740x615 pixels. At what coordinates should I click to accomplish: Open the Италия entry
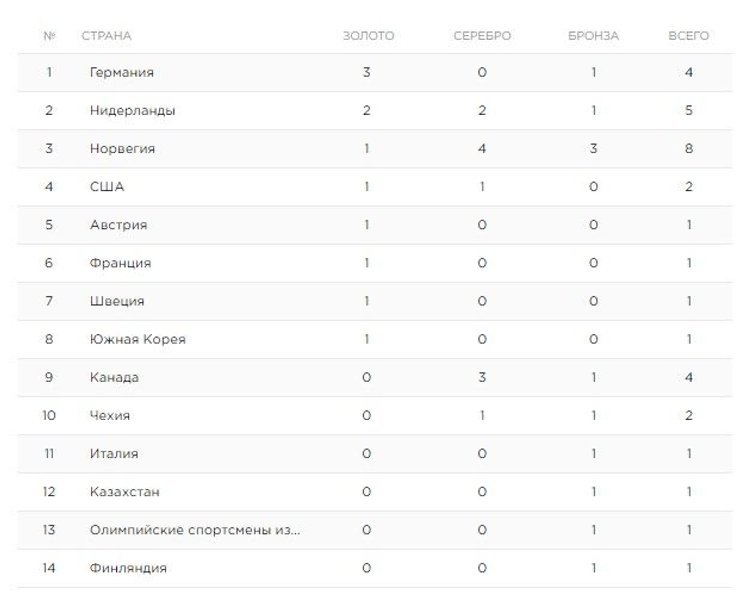114,453
